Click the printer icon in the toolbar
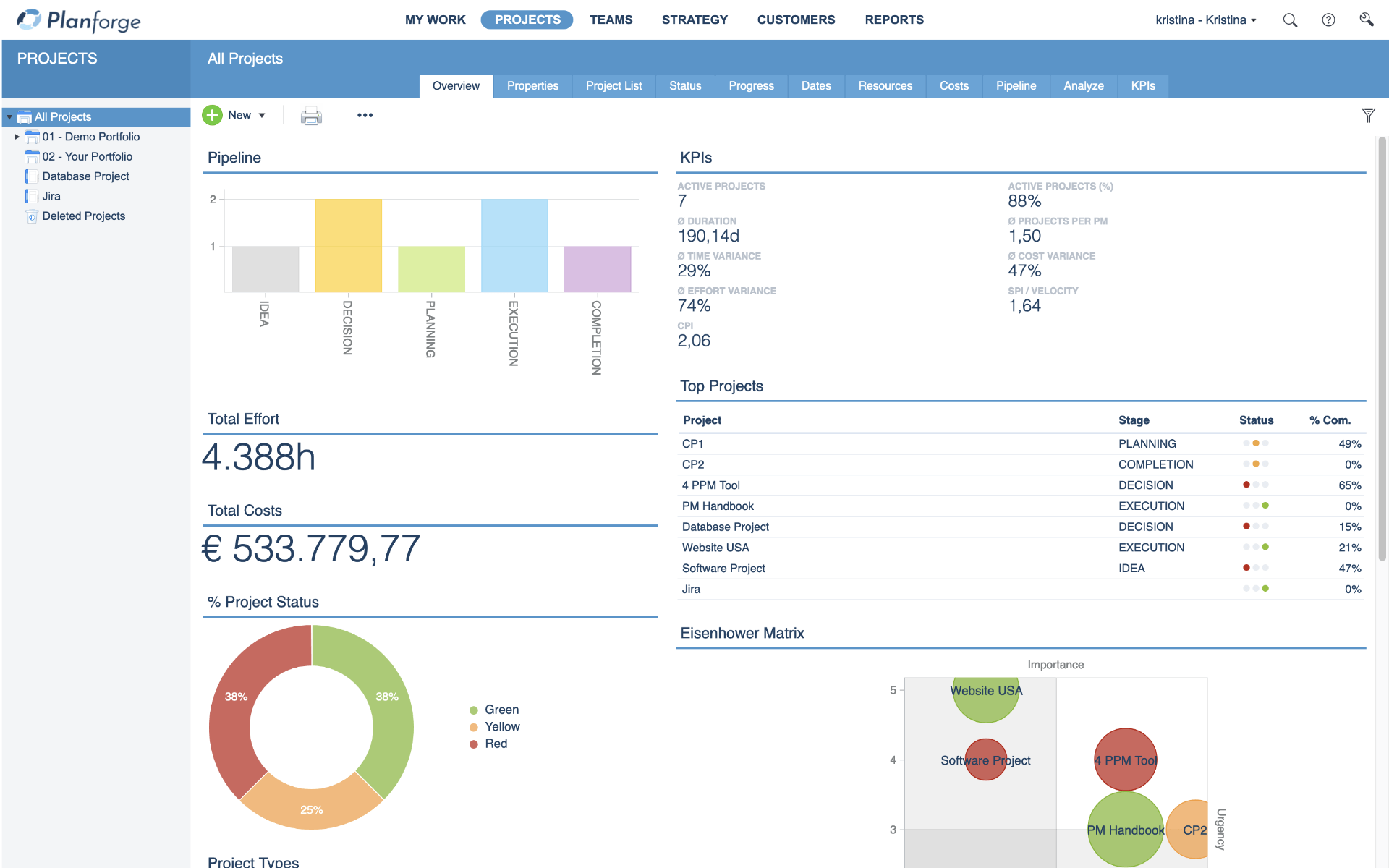 point(311,115)
